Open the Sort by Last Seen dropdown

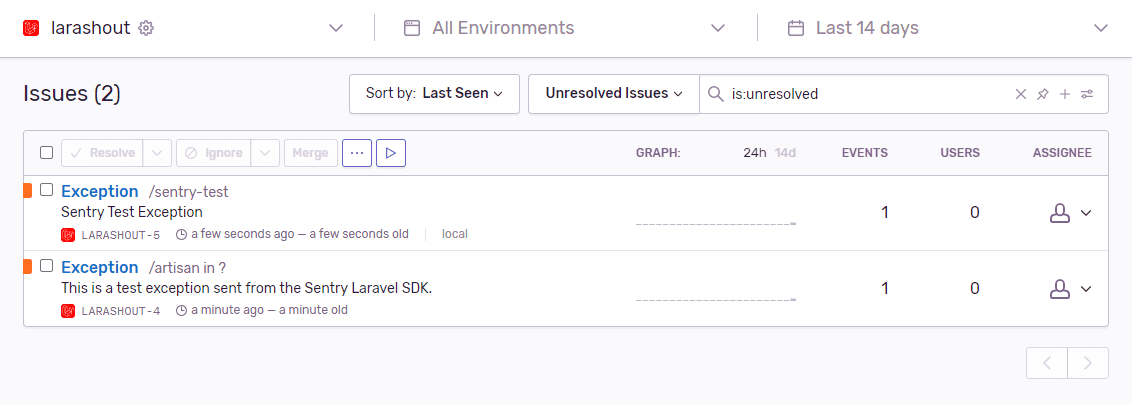(x=434, y=94)
